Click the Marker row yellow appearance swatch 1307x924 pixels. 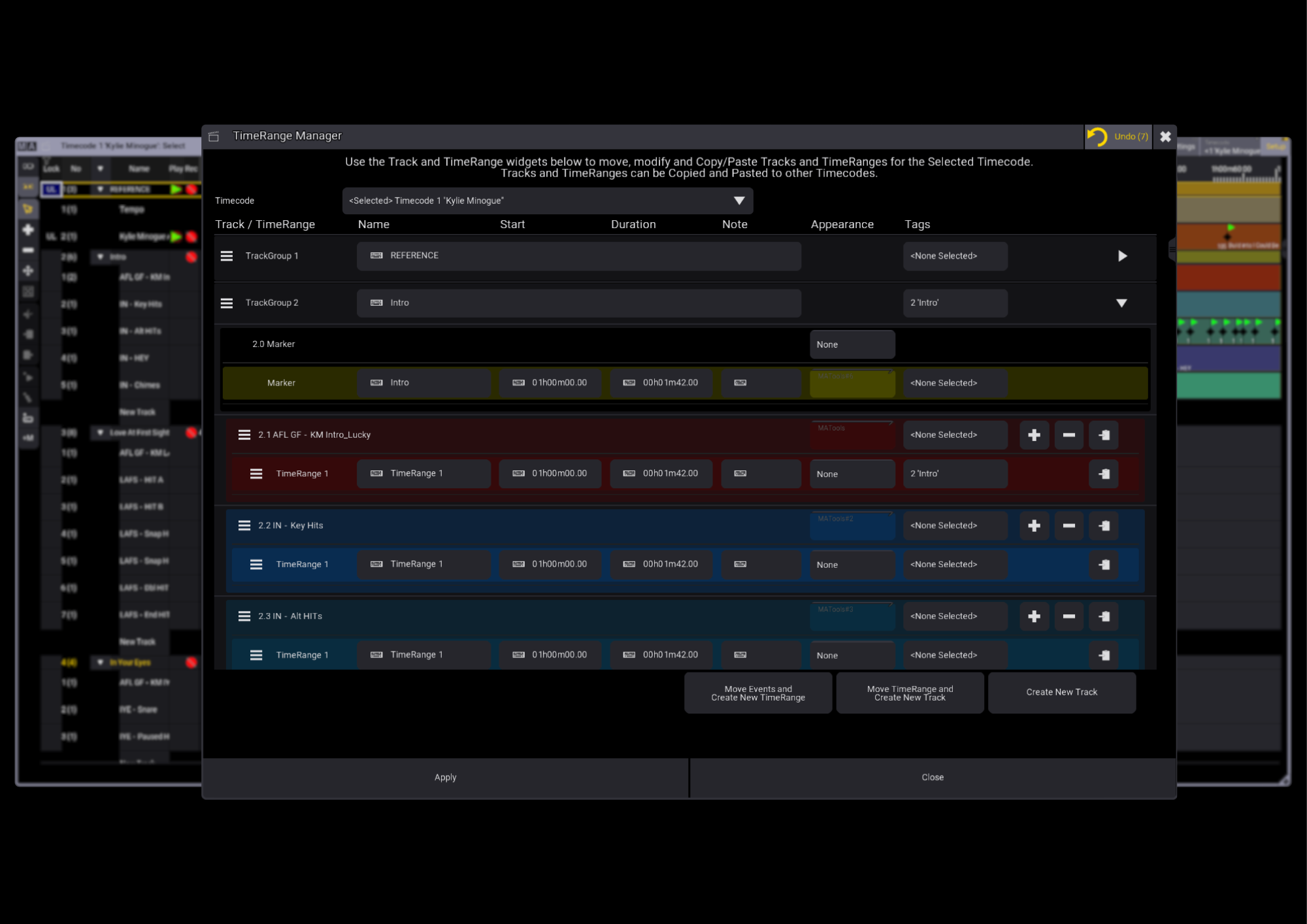(852, 383)
